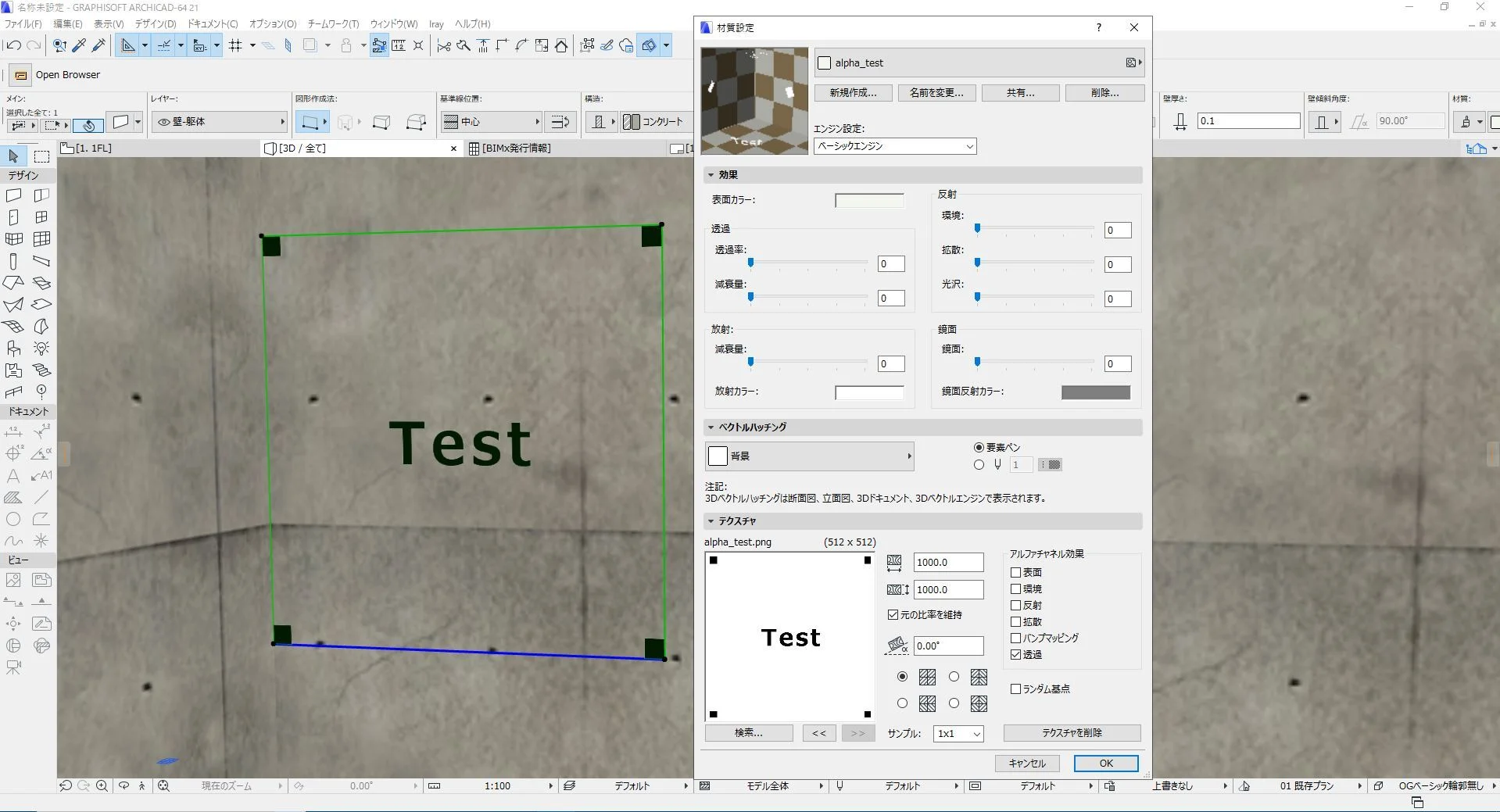Select the Lamp tool icon
The height and width of the screenshot is (812, 1500).
coord(41,348)
